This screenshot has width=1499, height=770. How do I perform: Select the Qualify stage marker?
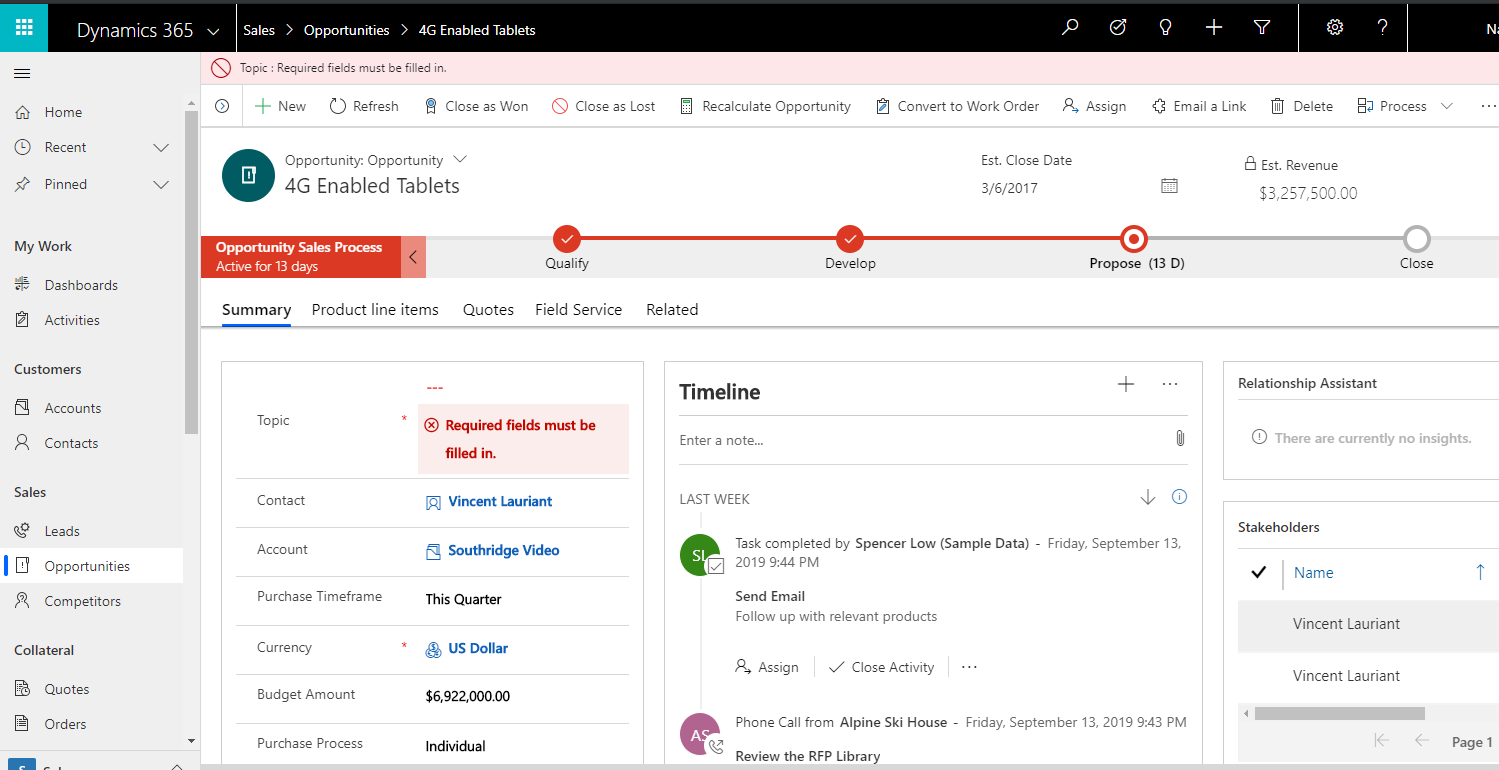click(x=567, y=239)
